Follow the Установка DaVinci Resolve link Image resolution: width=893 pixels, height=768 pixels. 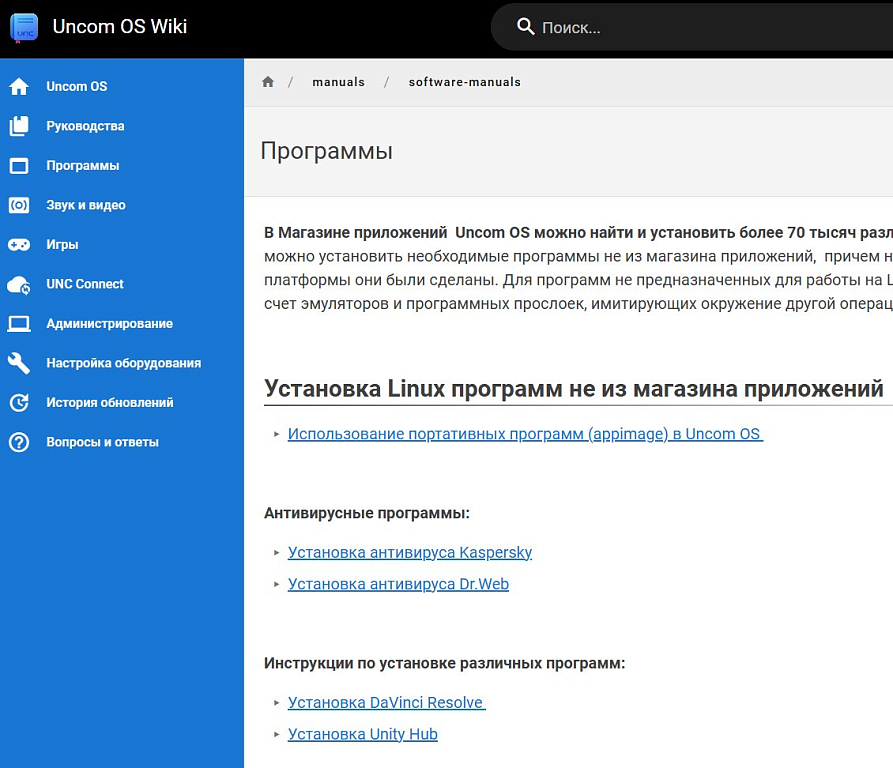[386, 702]
